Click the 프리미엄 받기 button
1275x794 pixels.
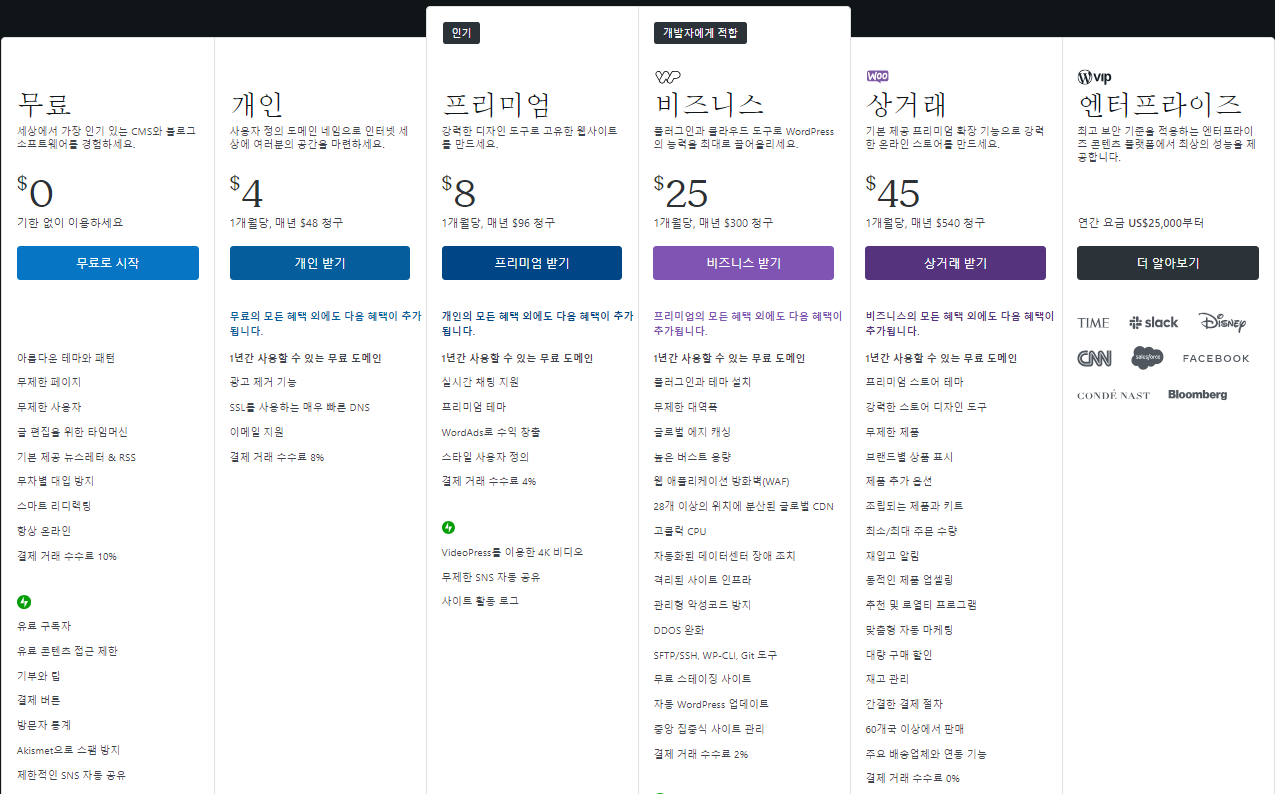pos(531,262)
